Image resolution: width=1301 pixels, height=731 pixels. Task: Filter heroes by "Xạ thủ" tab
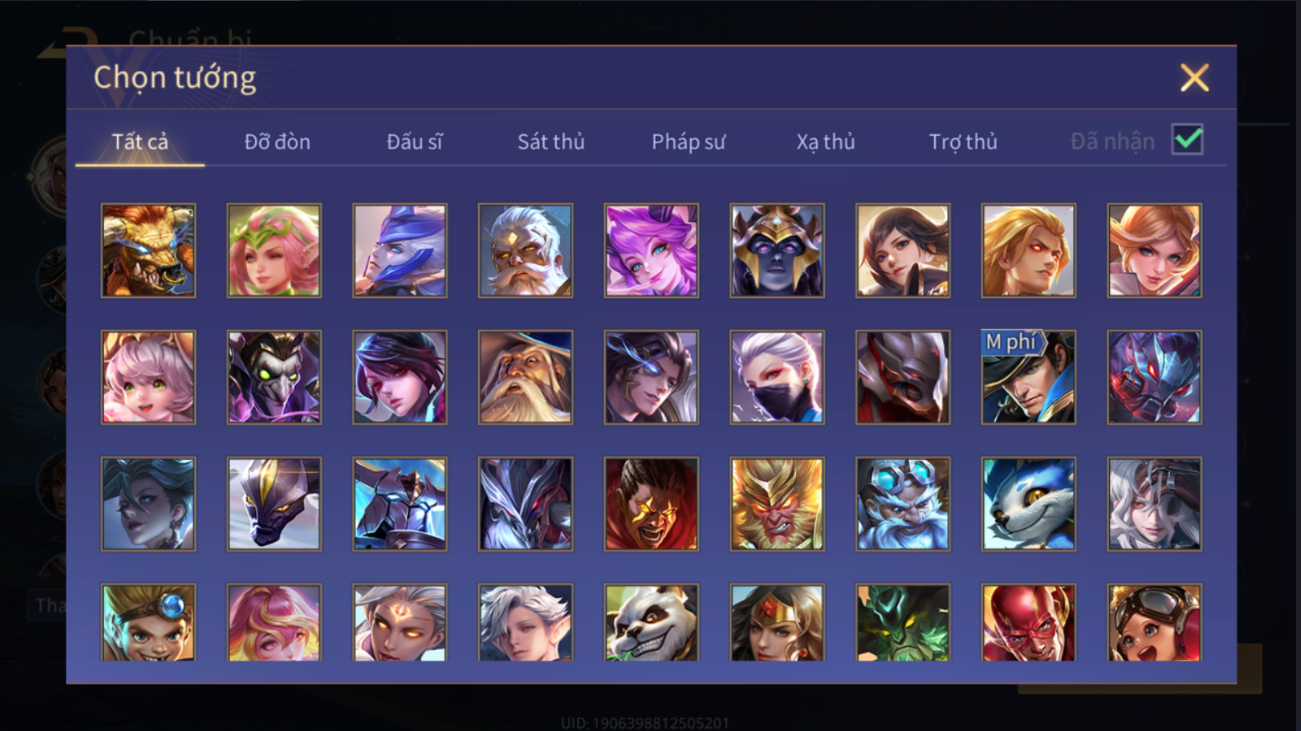point(826,142)
